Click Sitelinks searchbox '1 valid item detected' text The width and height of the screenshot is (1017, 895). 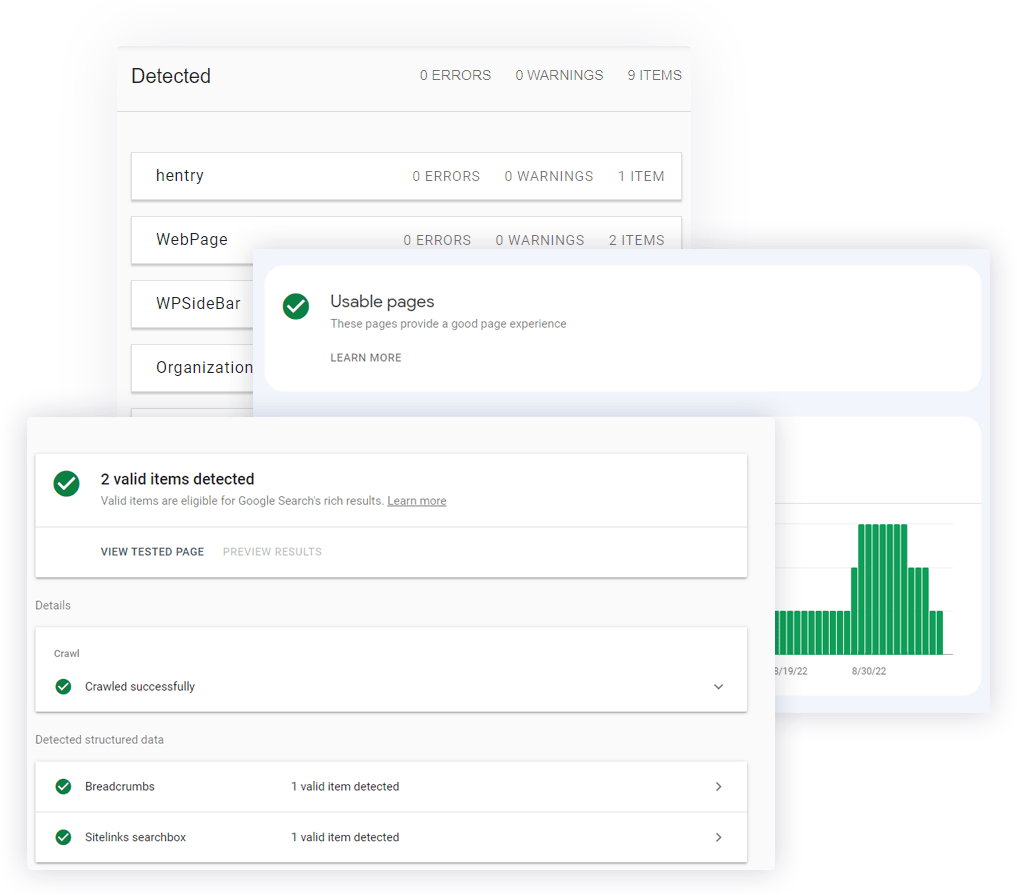[345, 837]
